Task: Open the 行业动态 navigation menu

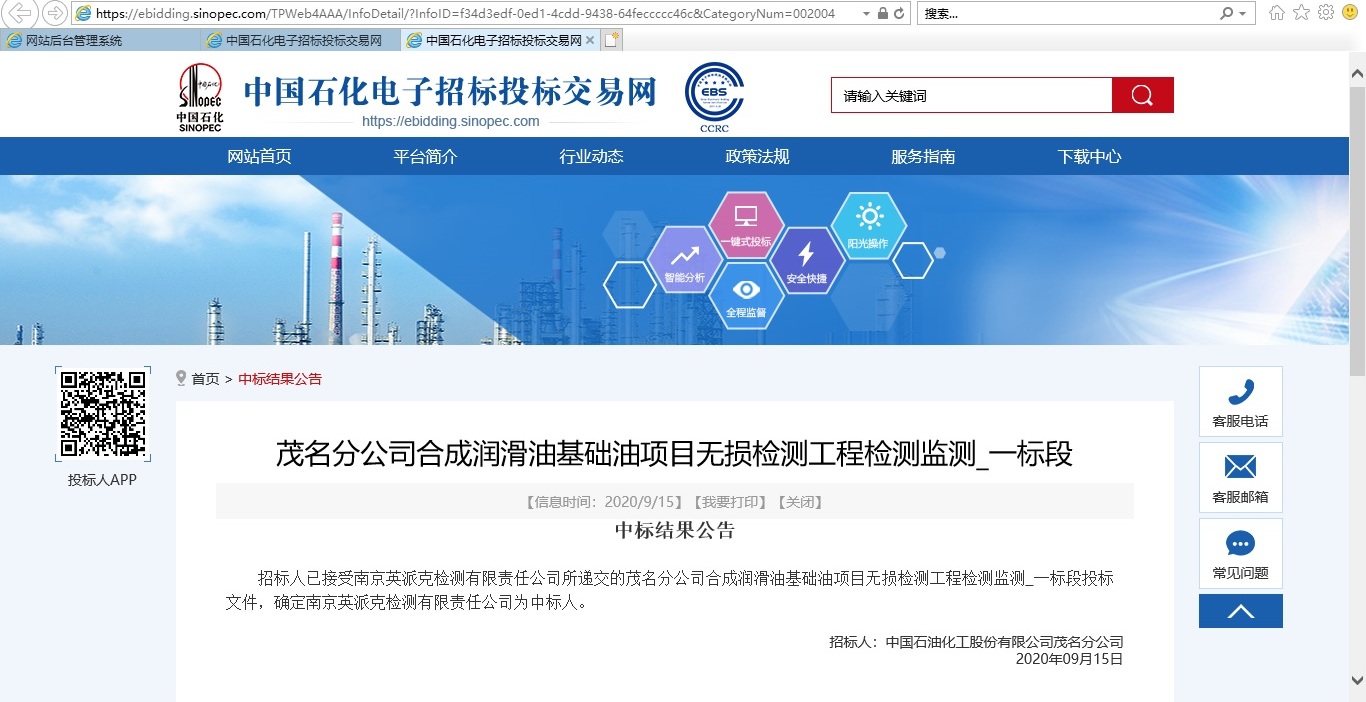Action: pos(590,156)
